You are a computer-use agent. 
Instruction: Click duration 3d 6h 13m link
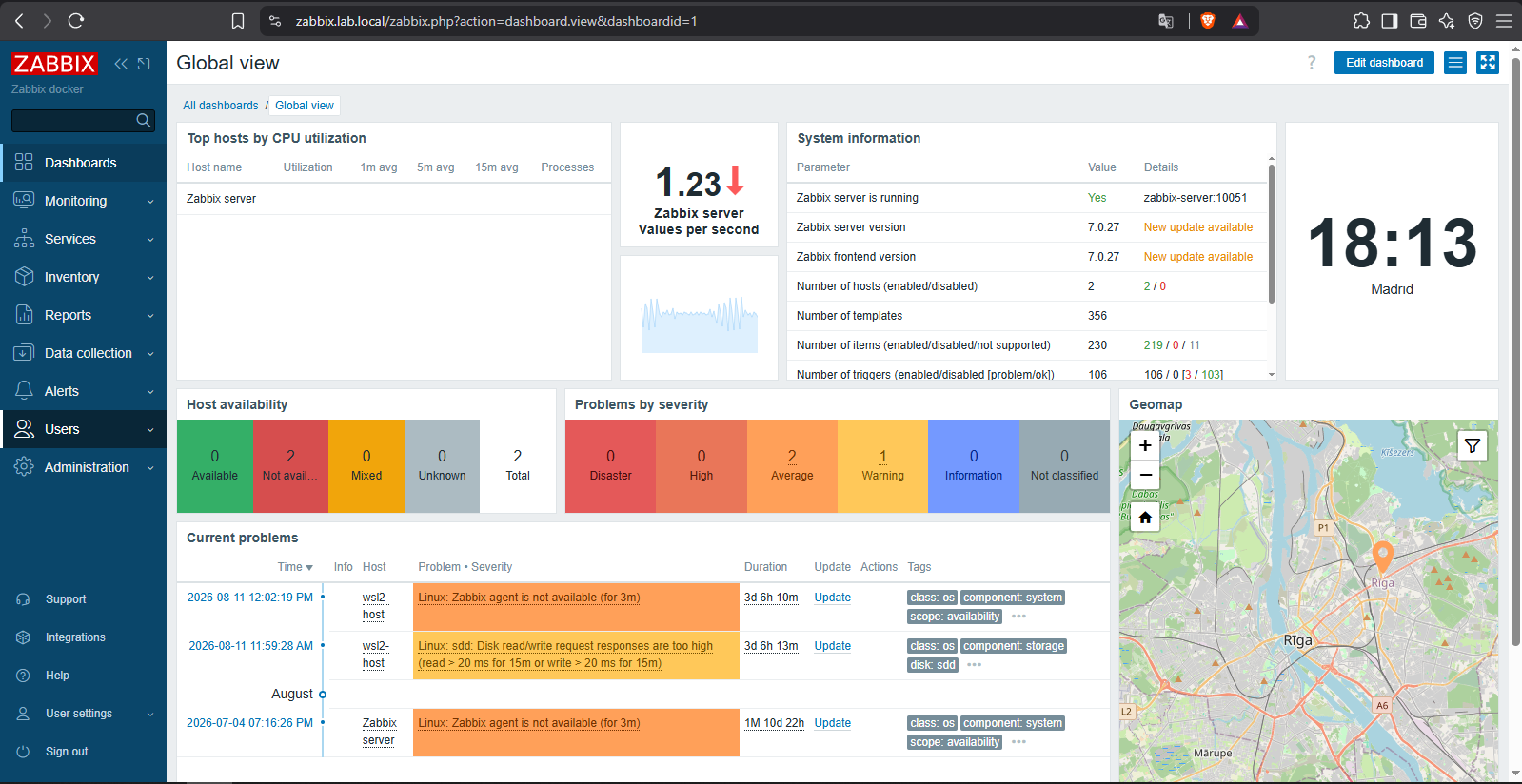point(771,646)
